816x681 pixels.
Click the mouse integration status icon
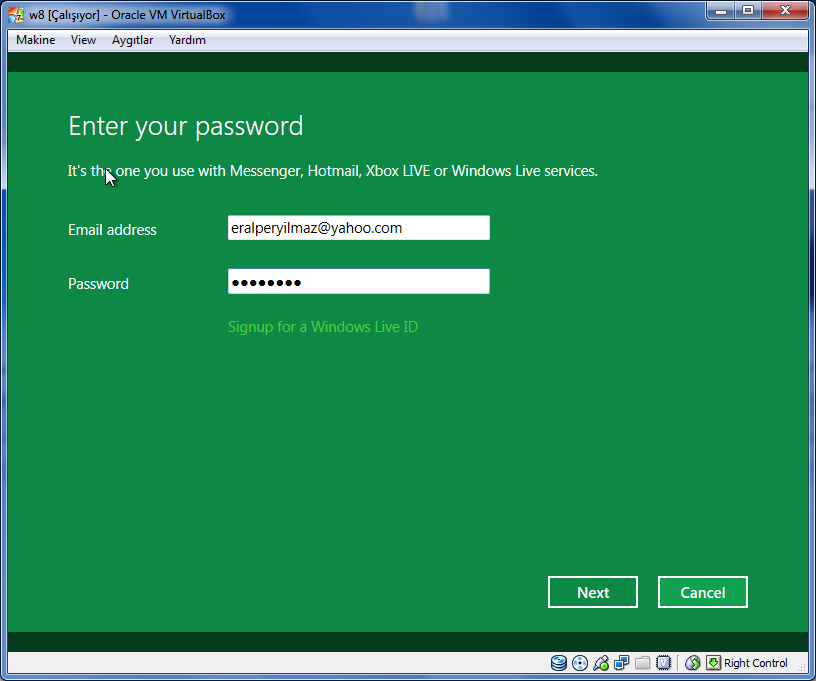[693, 663]
